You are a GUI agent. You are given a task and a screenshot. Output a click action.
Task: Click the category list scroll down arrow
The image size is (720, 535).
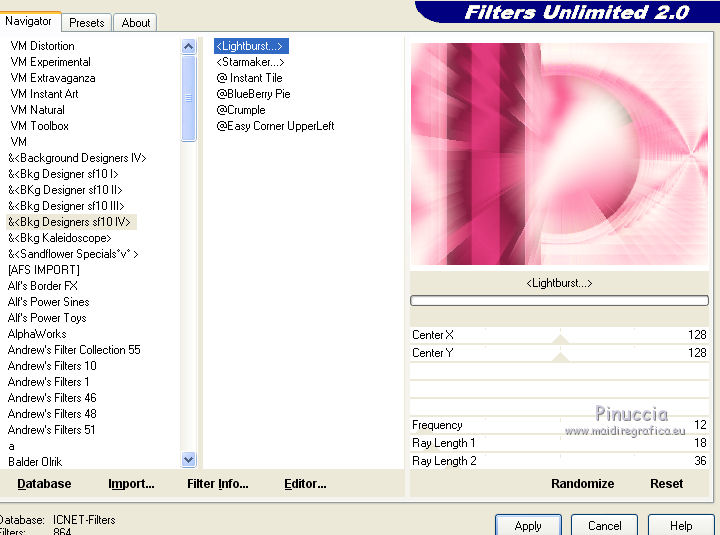[x=189, y=459]
